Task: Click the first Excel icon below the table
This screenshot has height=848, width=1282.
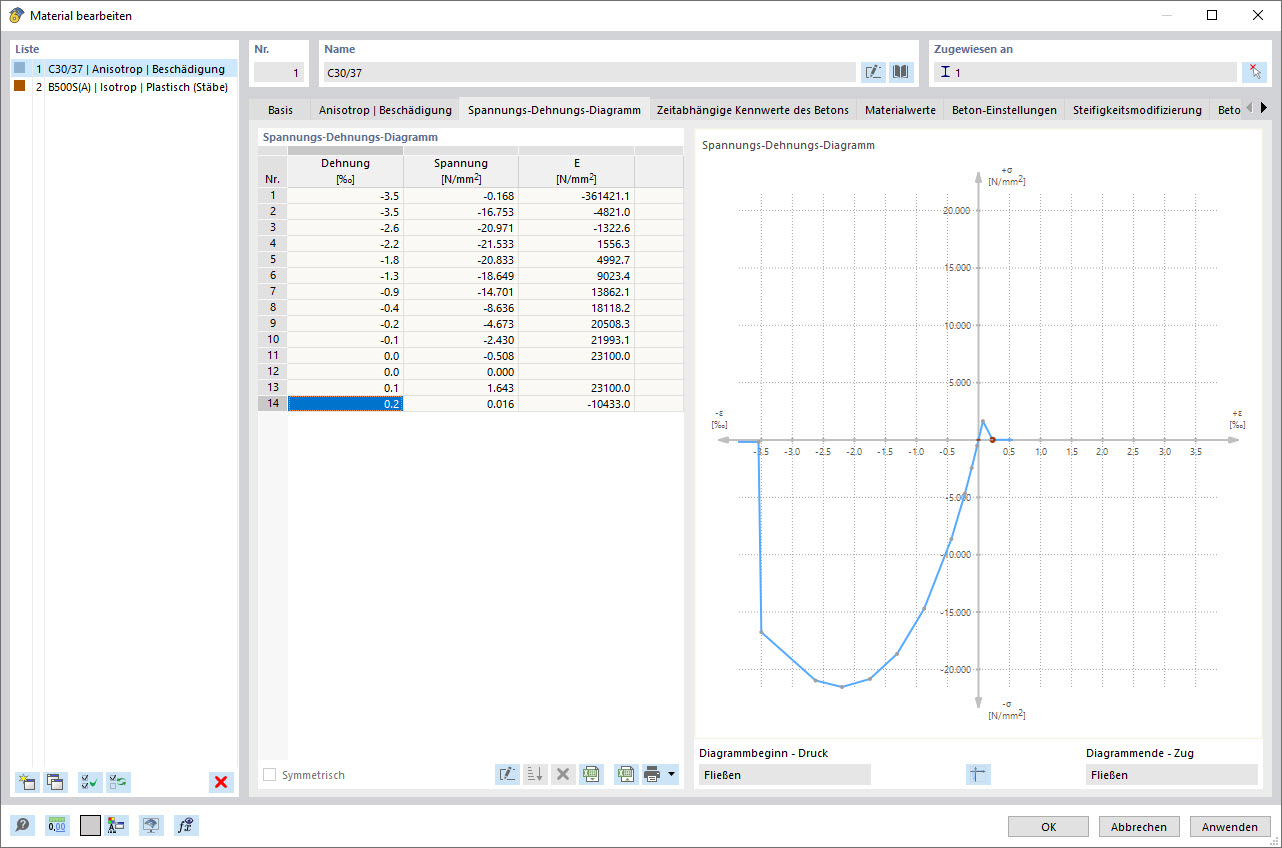Action: coord(591,773)
